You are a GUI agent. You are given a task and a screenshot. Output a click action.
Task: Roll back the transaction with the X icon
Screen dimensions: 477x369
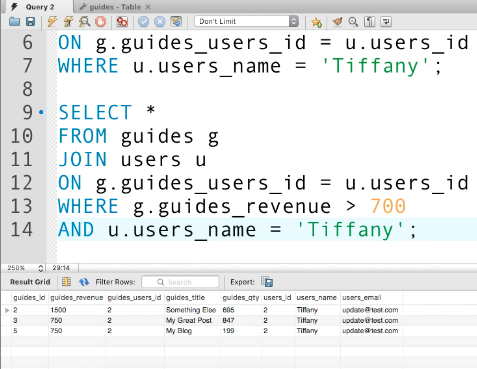click(160, 22)
